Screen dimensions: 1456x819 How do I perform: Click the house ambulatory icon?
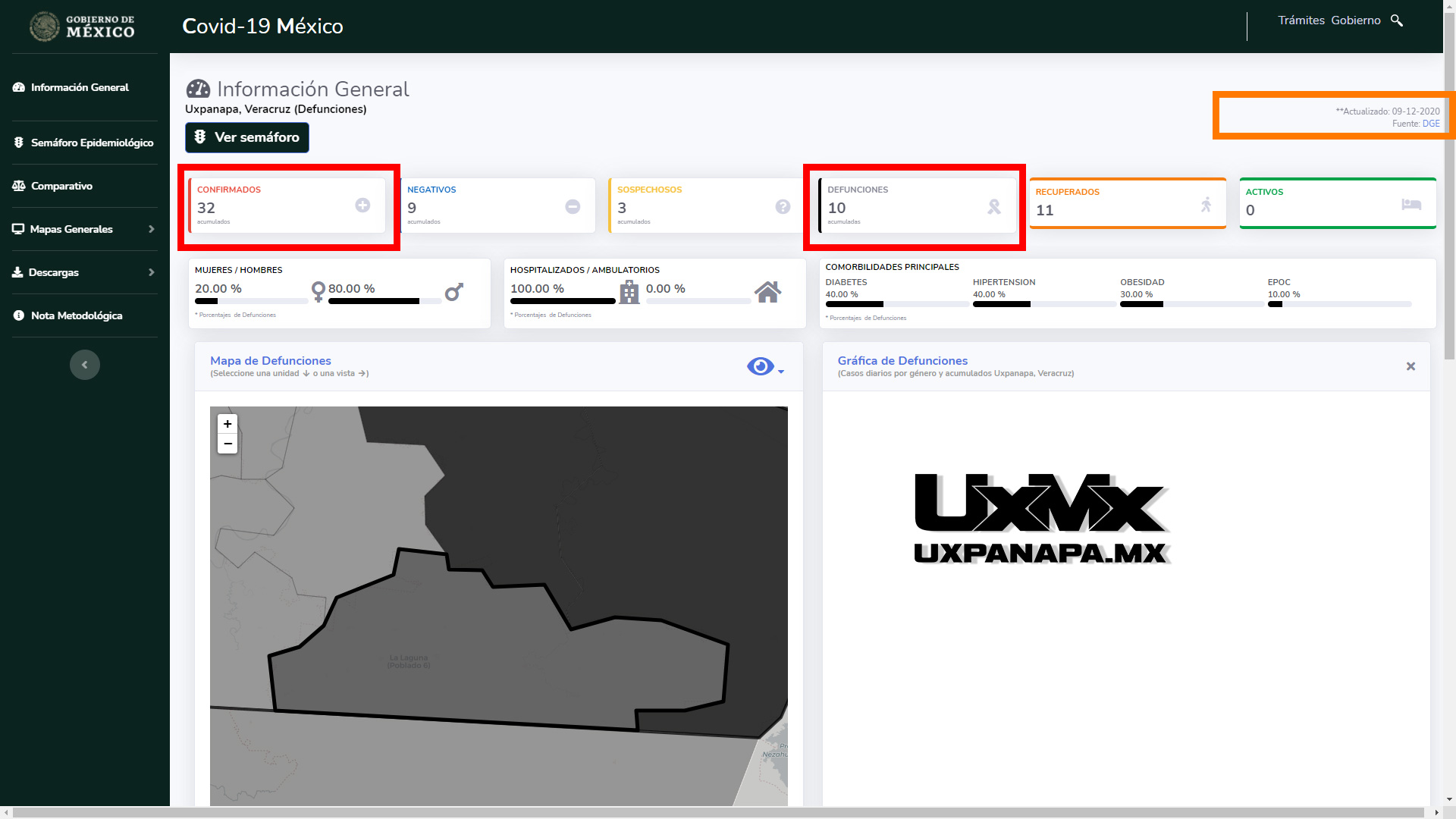pyautogui.click(x=767, y=292)
